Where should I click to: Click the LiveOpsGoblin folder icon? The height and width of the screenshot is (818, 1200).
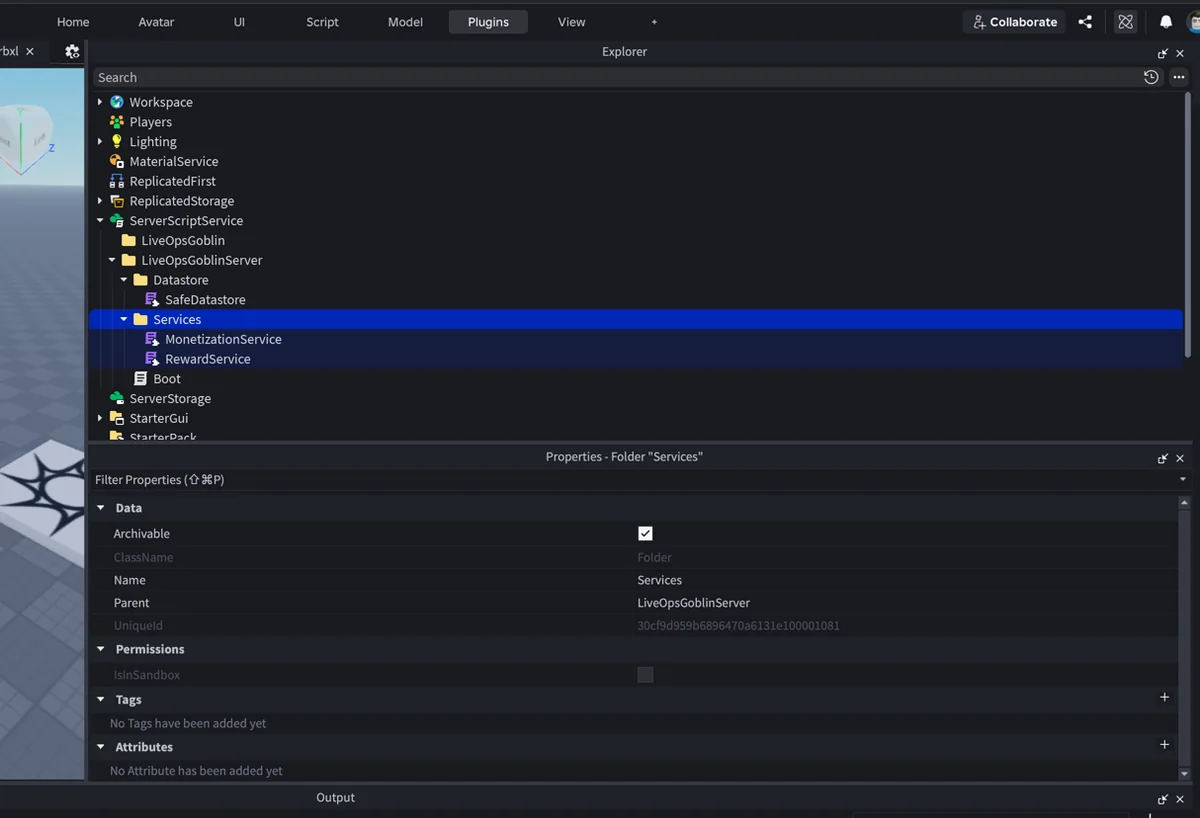coord(129,240)
